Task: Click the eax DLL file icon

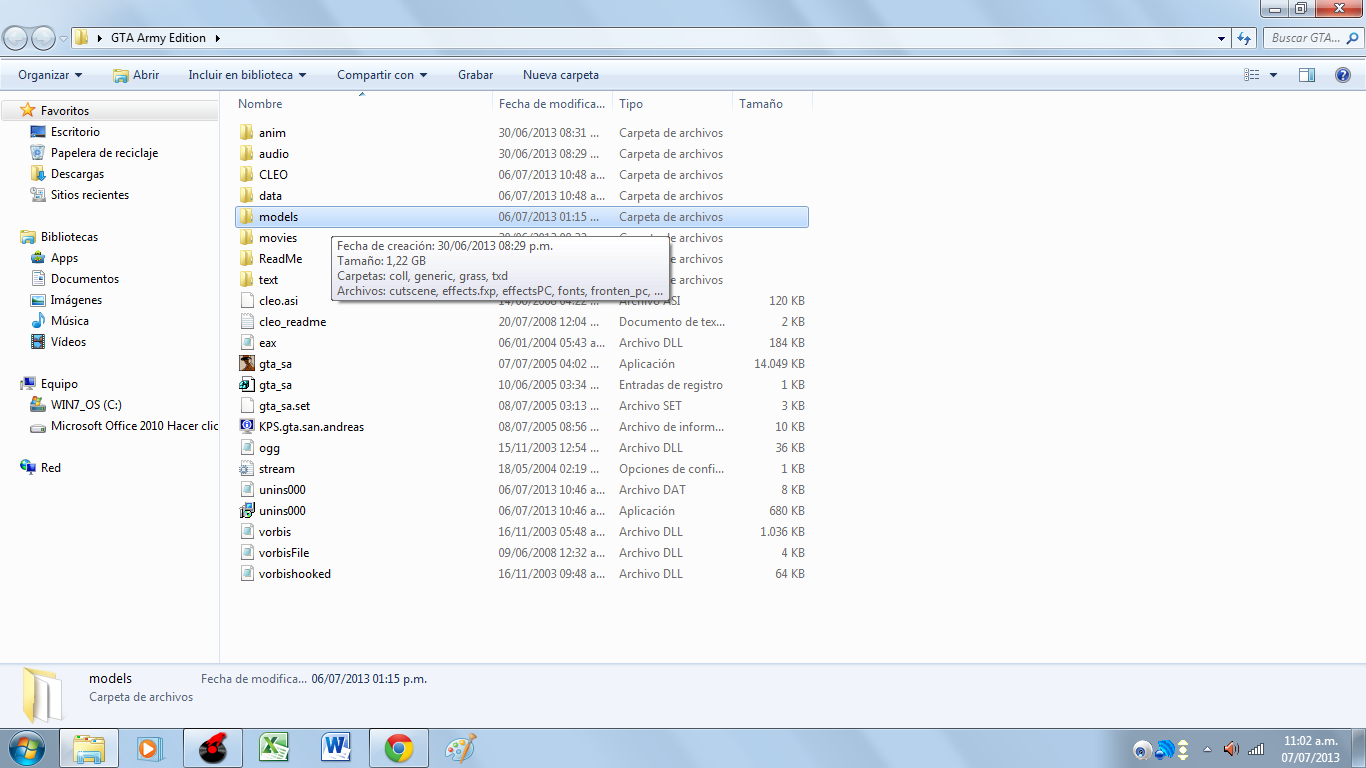Action: (x=247, y=343)
